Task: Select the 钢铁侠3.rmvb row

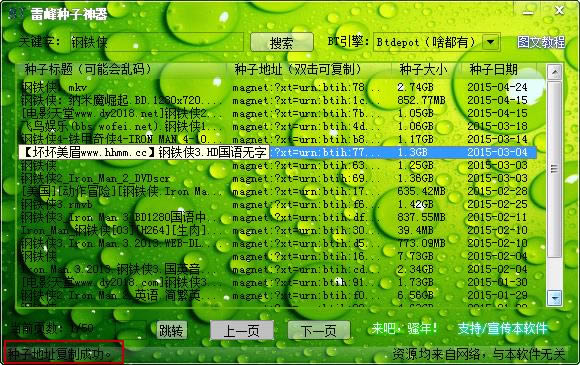Action: (276, 205)
